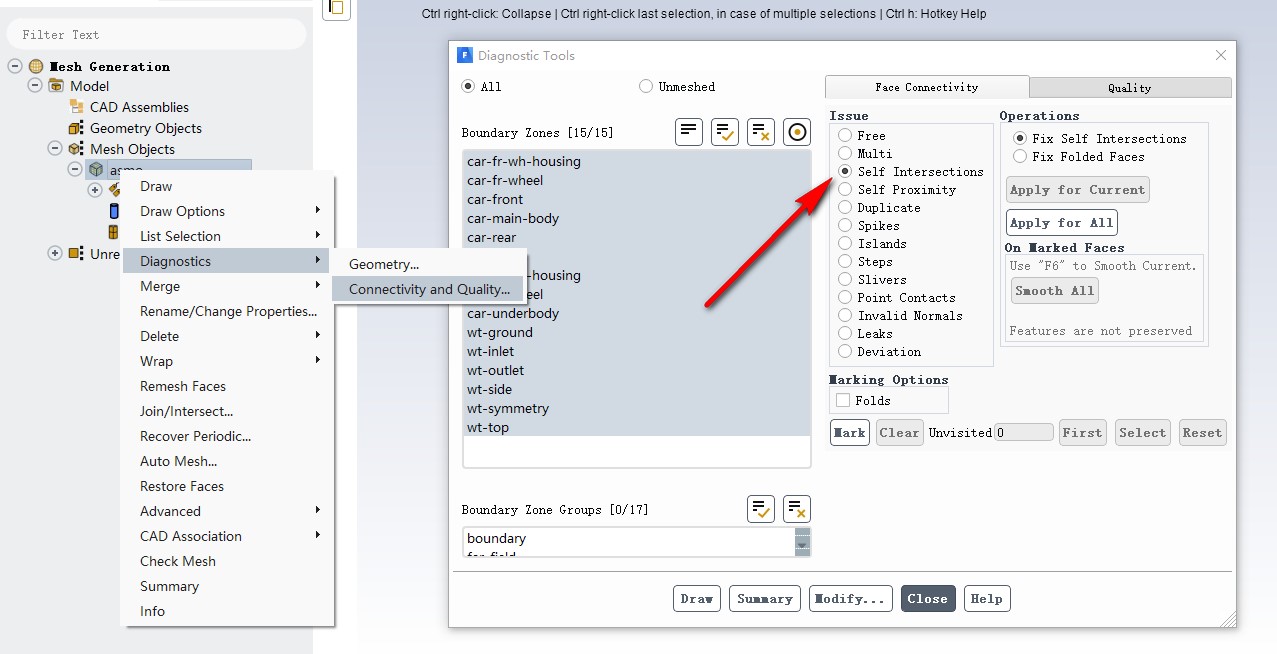Click the select-all icon for Boundary Zone Groups

pyautogui.click(x=761, y=508)
